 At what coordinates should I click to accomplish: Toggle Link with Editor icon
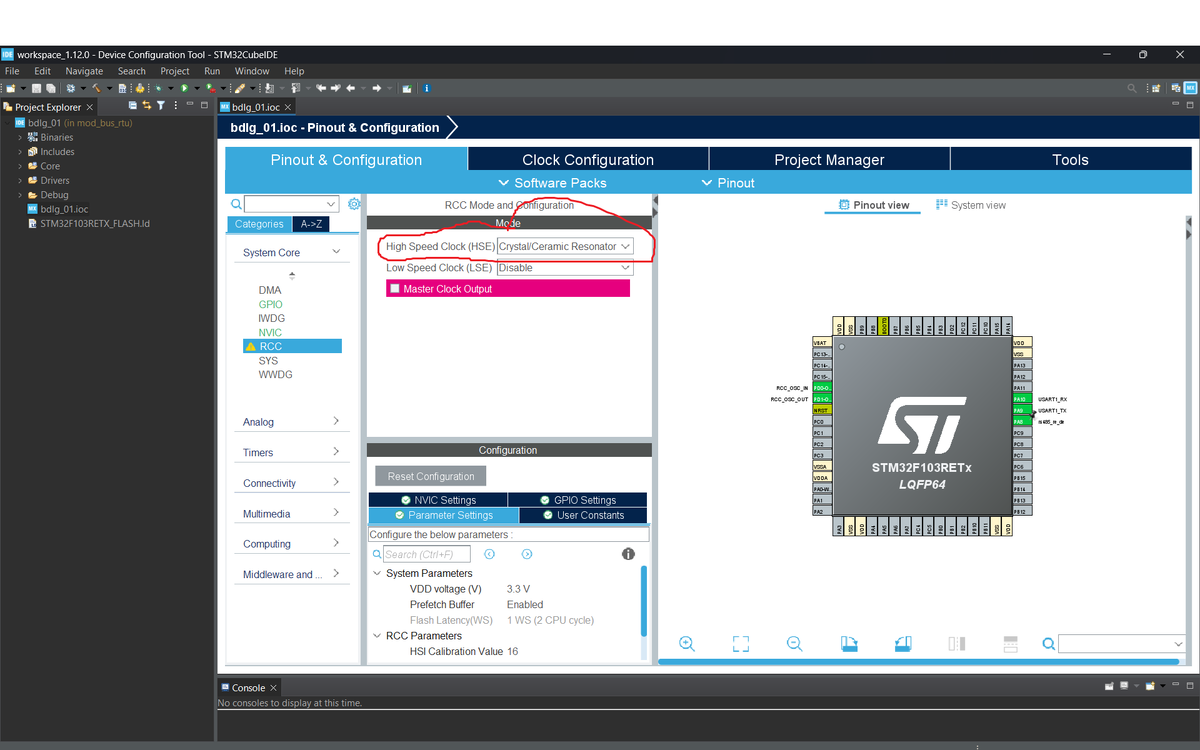point(147,106)
